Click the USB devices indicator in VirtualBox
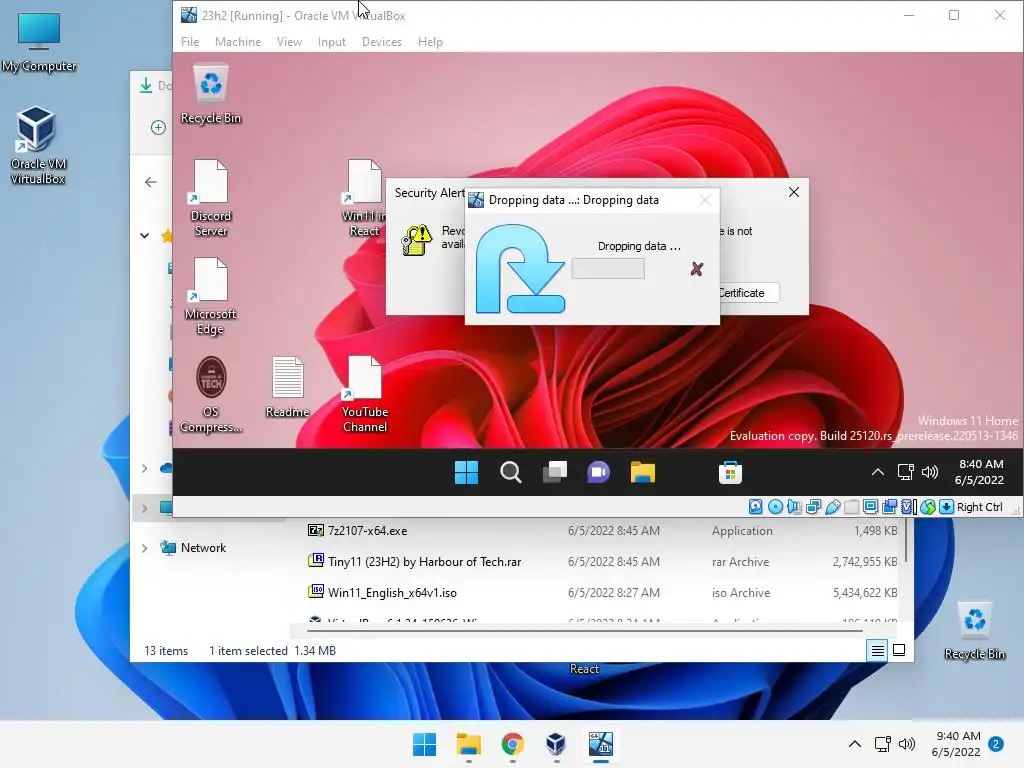Viewport: 1024px width, 768px height. (x=833, y=507)
